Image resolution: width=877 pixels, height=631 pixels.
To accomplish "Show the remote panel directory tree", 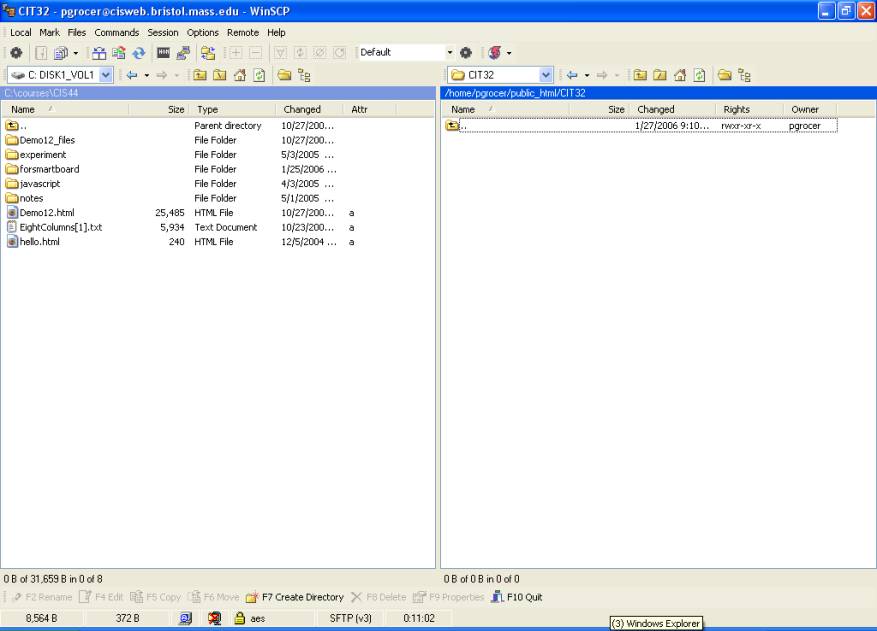I will pyautogui.click(x=744, y=75).
